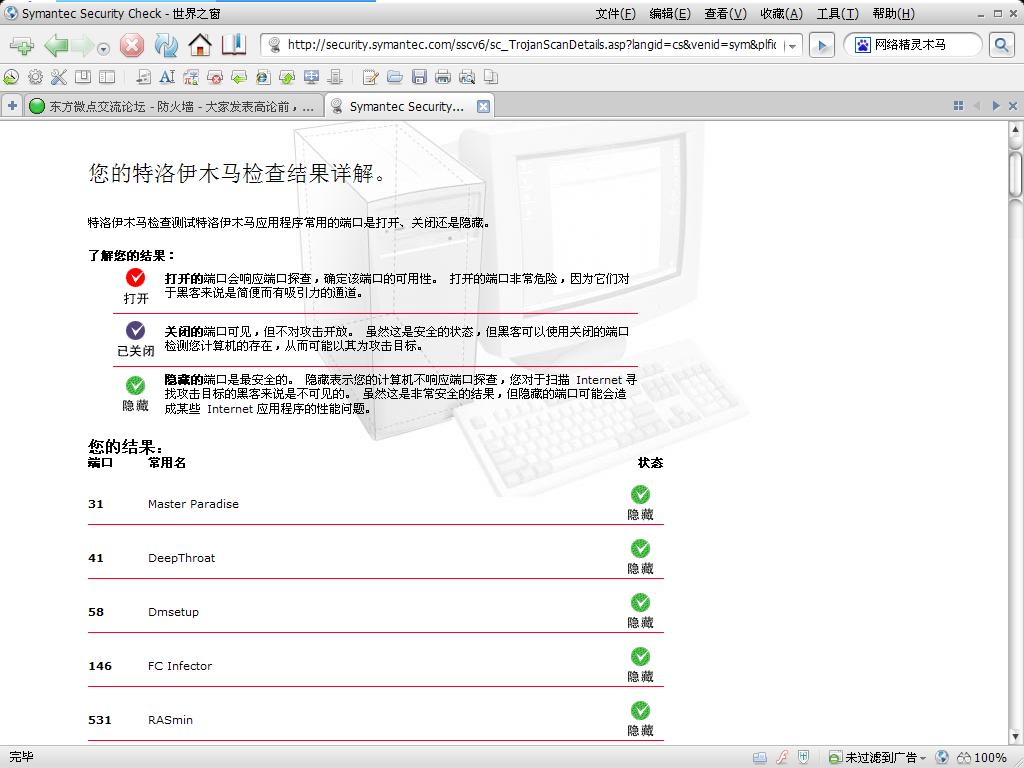
Task: Click the full screen monitor icon
Action: point(312,77)
